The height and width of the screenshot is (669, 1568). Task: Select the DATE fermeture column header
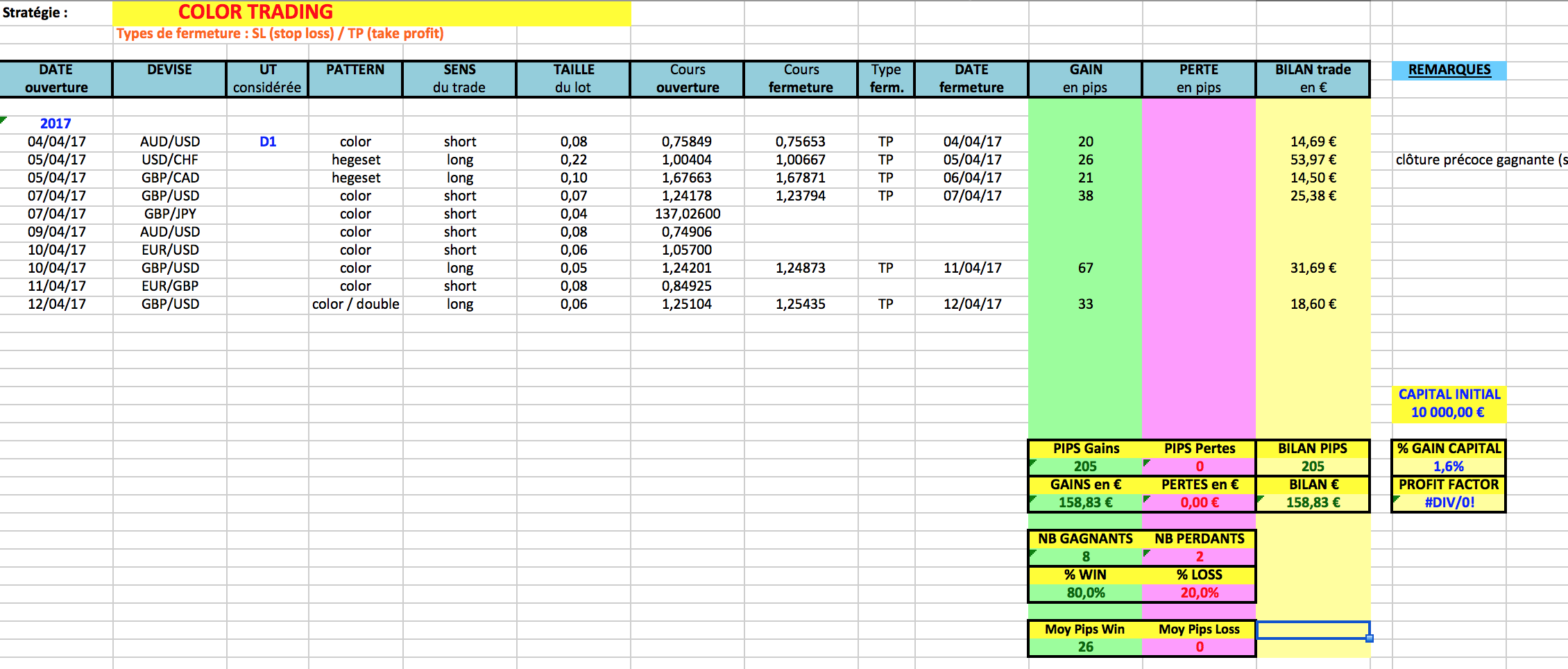971,78
